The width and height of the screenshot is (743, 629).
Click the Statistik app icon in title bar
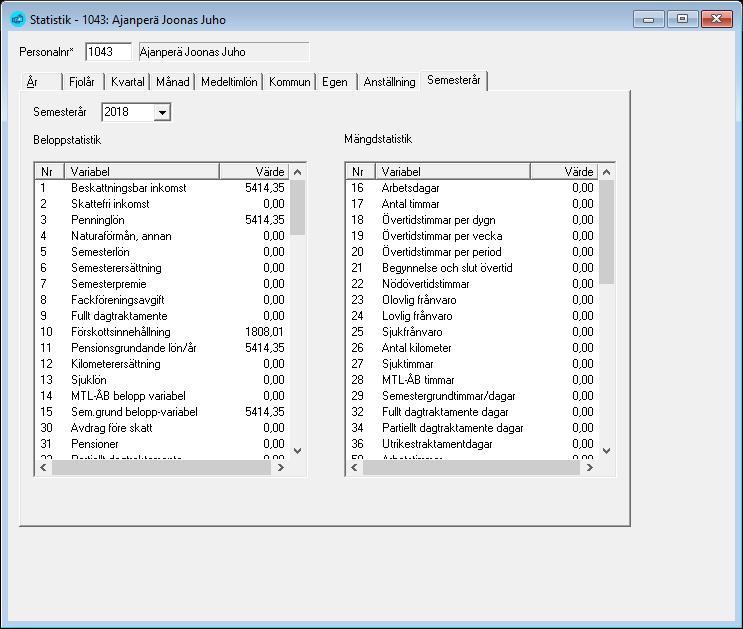(x=18, y=19)
